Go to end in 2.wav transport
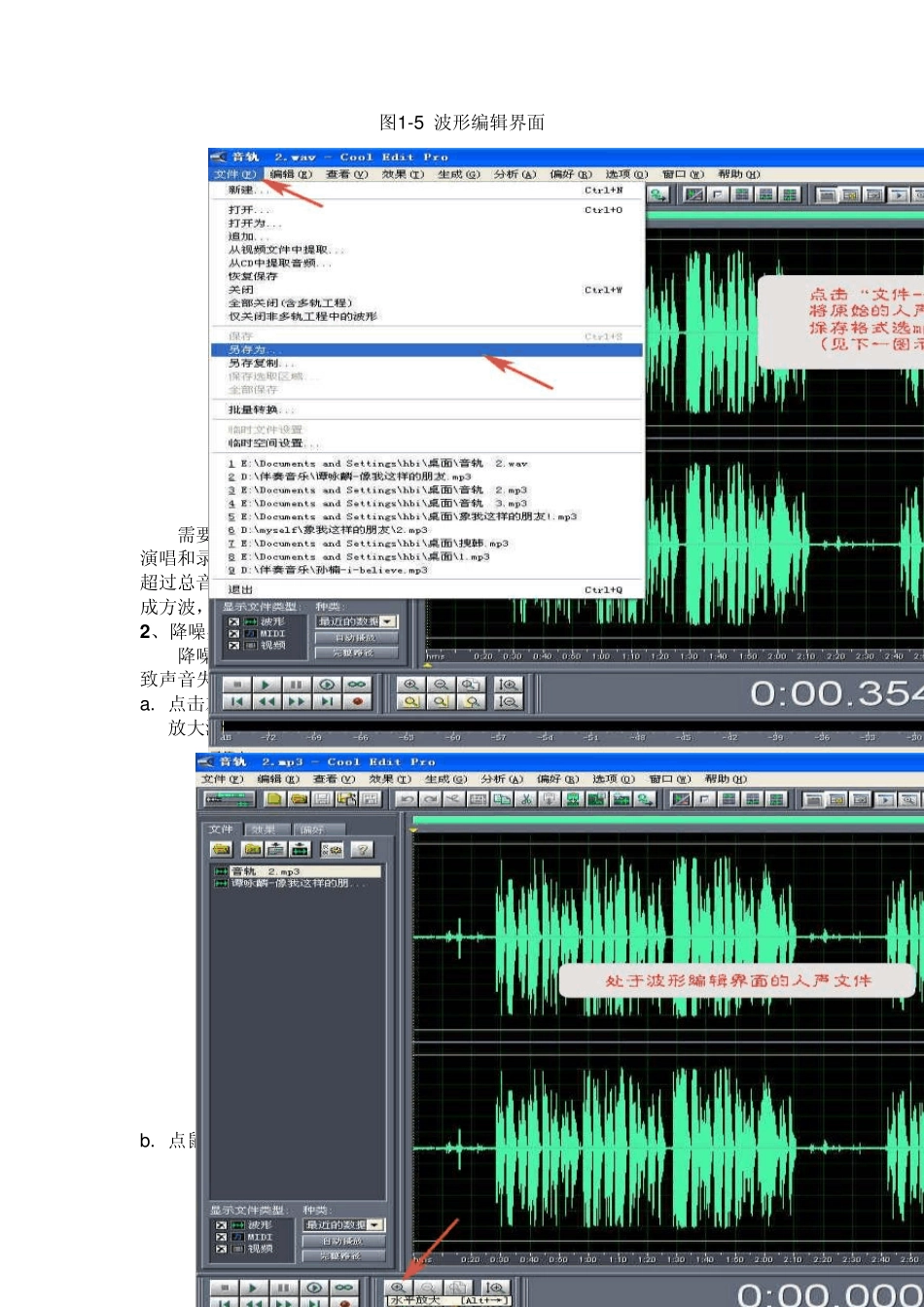924x1307 pixels. (x=327, y=701)
